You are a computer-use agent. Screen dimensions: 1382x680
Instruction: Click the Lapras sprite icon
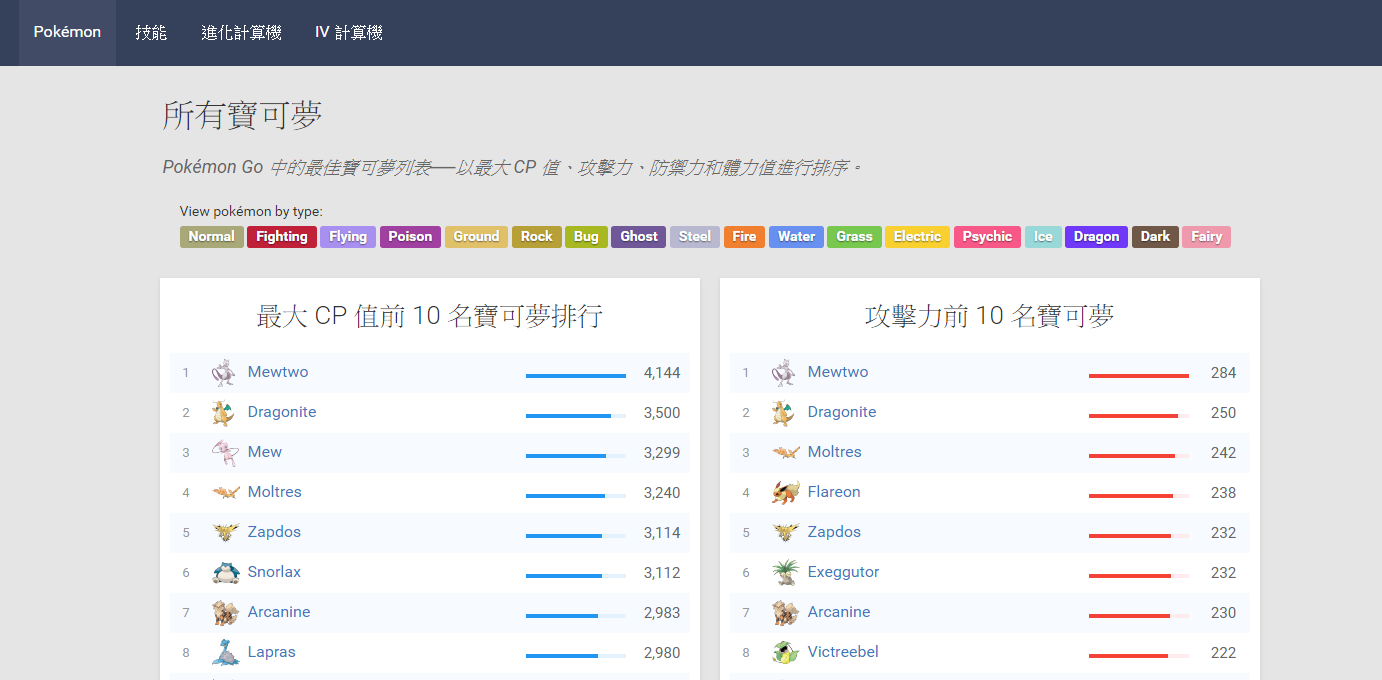coord(225,653)
